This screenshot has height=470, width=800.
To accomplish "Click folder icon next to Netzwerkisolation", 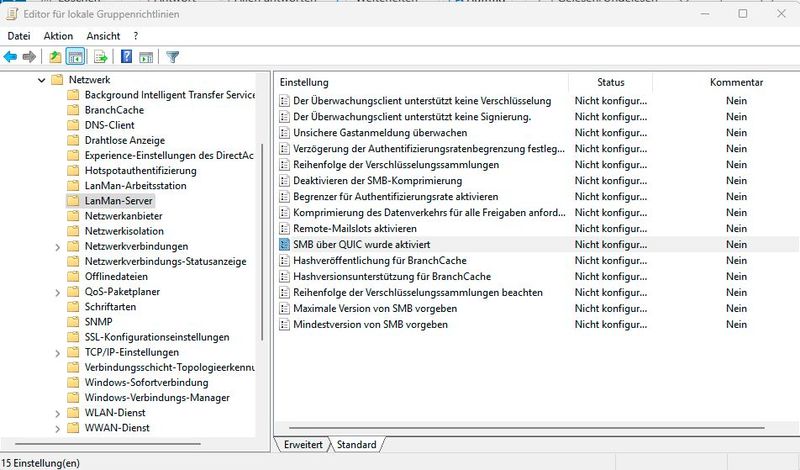I will pyautogui.click(x=73, y=231).
